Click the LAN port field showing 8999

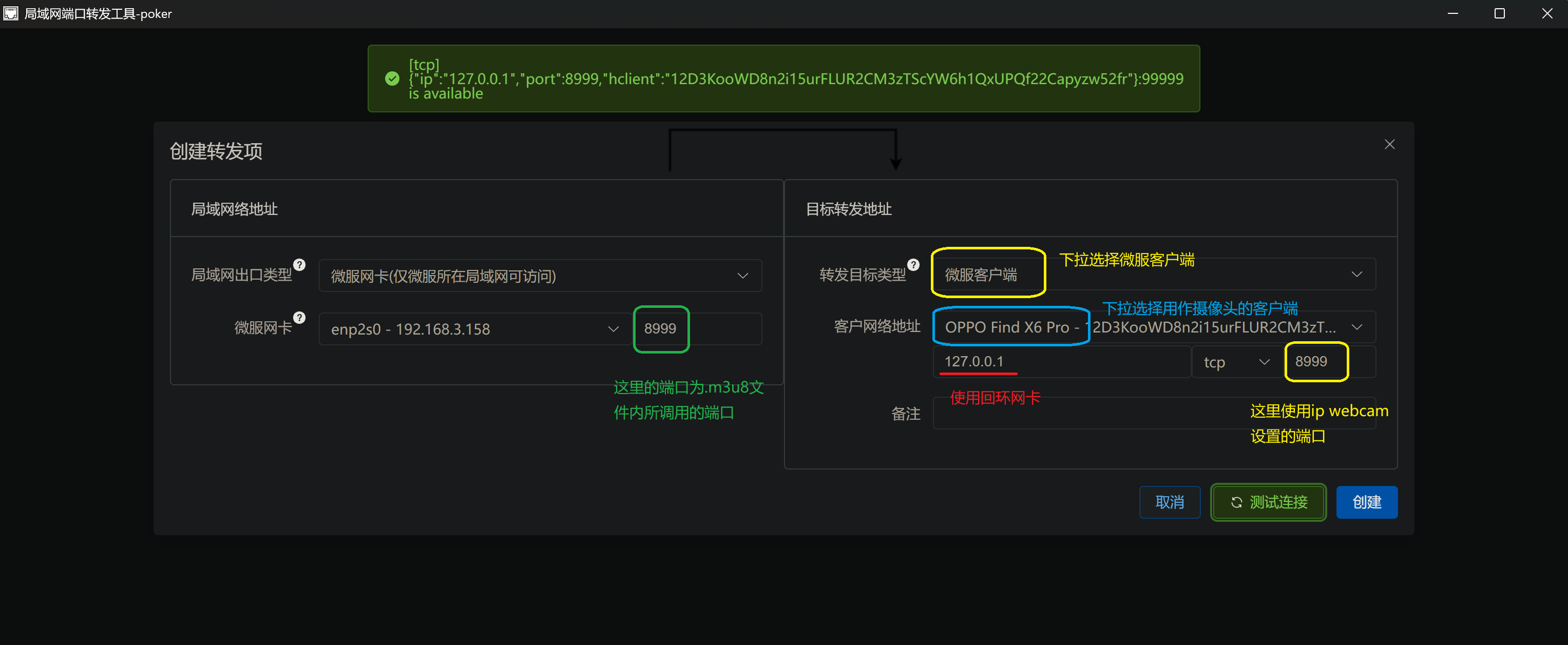coord(698,329)
